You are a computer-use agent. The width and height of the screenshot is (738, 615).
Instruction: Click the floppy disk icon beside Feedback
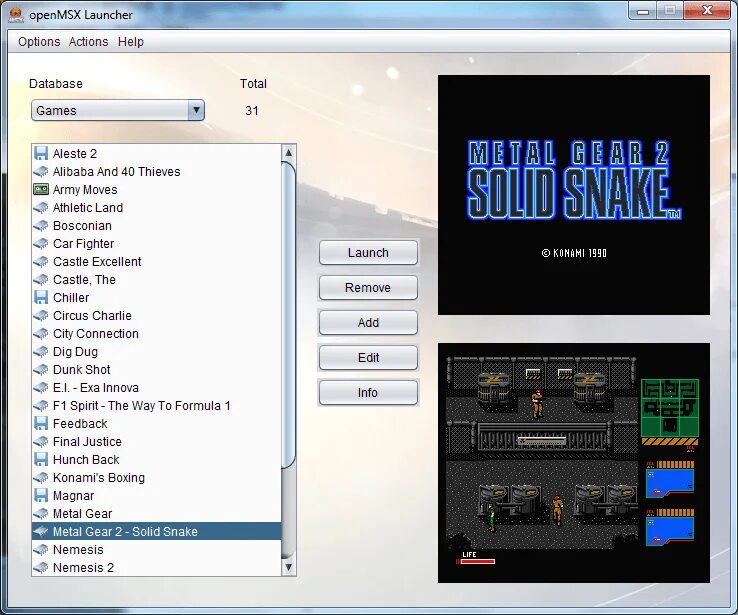tap(41, 423)
